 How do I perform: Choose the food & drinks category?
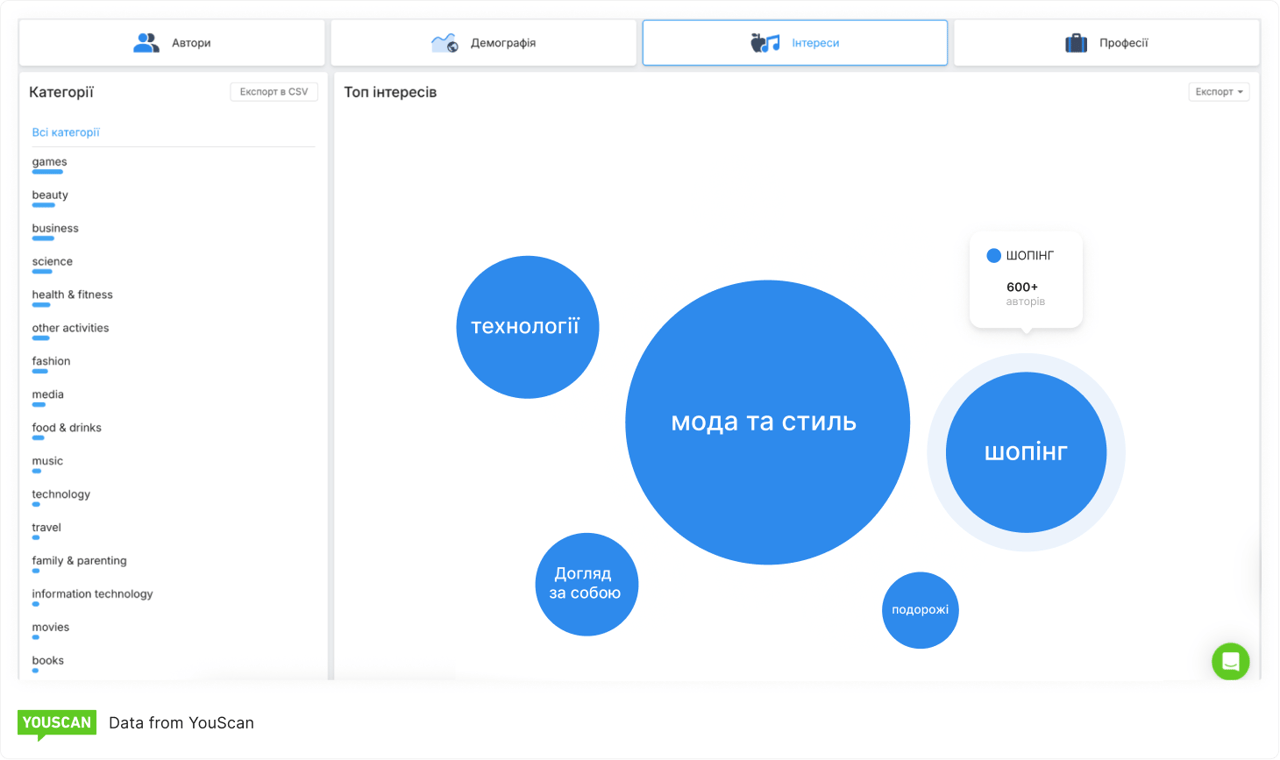point(67,428)
